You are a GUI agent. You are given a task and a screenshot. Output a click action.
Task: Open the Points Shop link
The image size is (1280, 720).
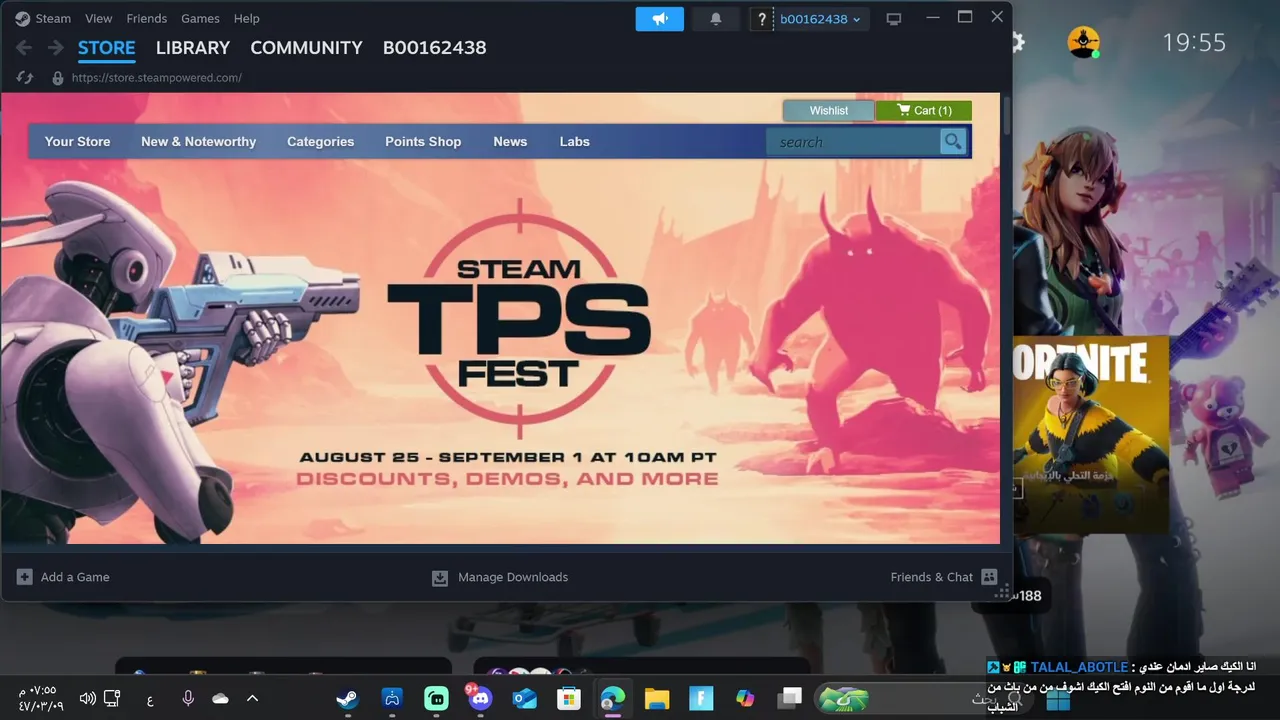coord(423,142)
